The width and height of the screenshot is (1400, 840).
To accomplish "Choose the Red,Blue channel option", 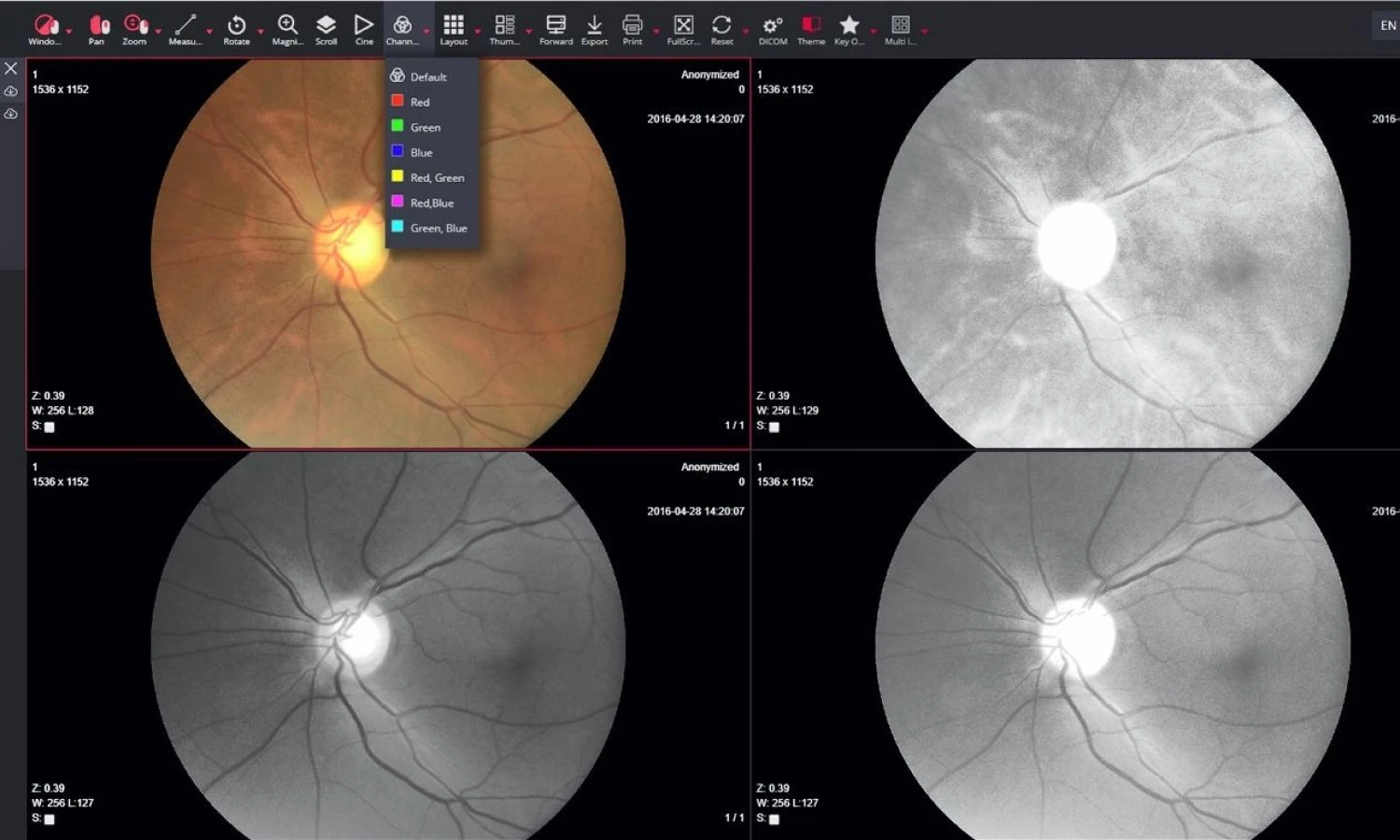I will tap(432, 203).
